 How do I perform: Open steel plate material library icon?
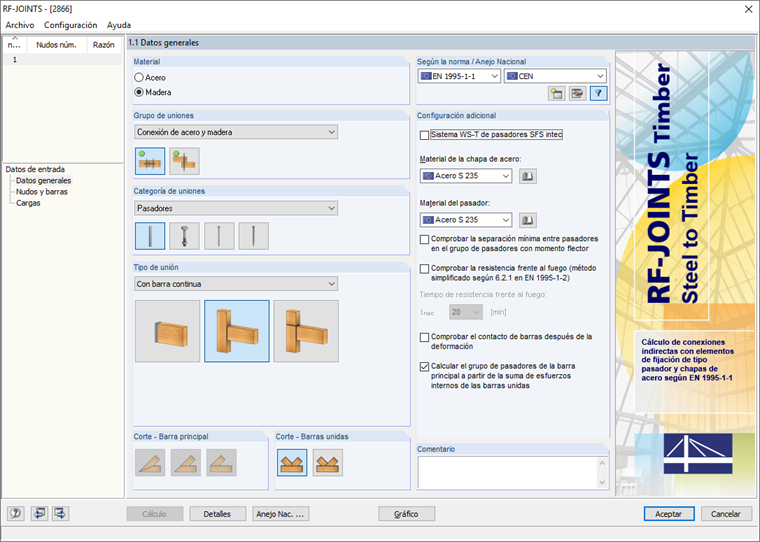[528, 176]
